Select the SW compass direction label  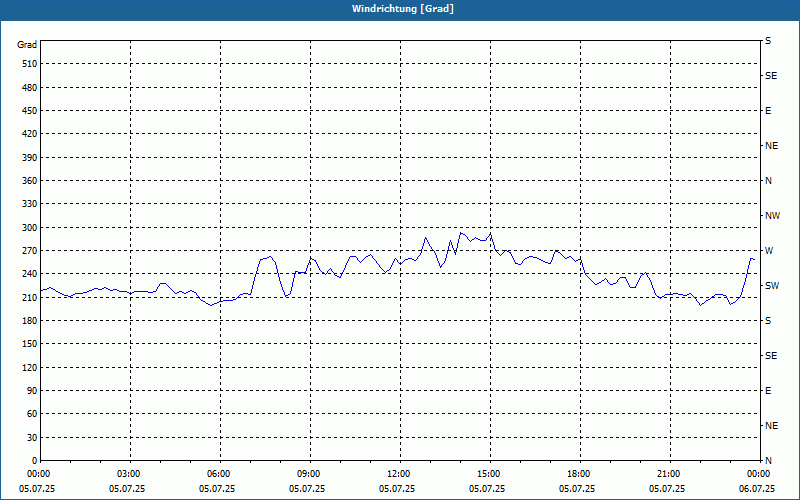pos(772,286)
